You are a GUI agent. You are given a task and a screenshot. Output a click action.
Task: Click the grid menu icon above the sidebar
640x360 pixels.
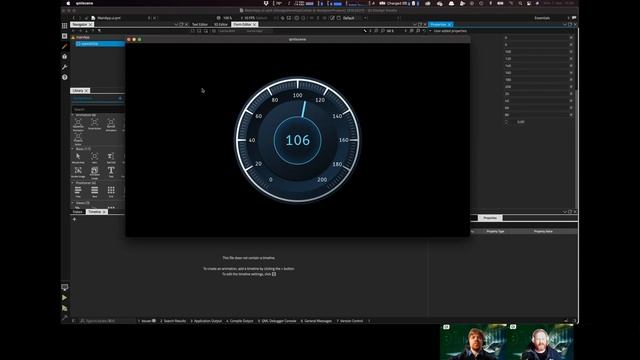pyautogui.click(x=64, y=25)
